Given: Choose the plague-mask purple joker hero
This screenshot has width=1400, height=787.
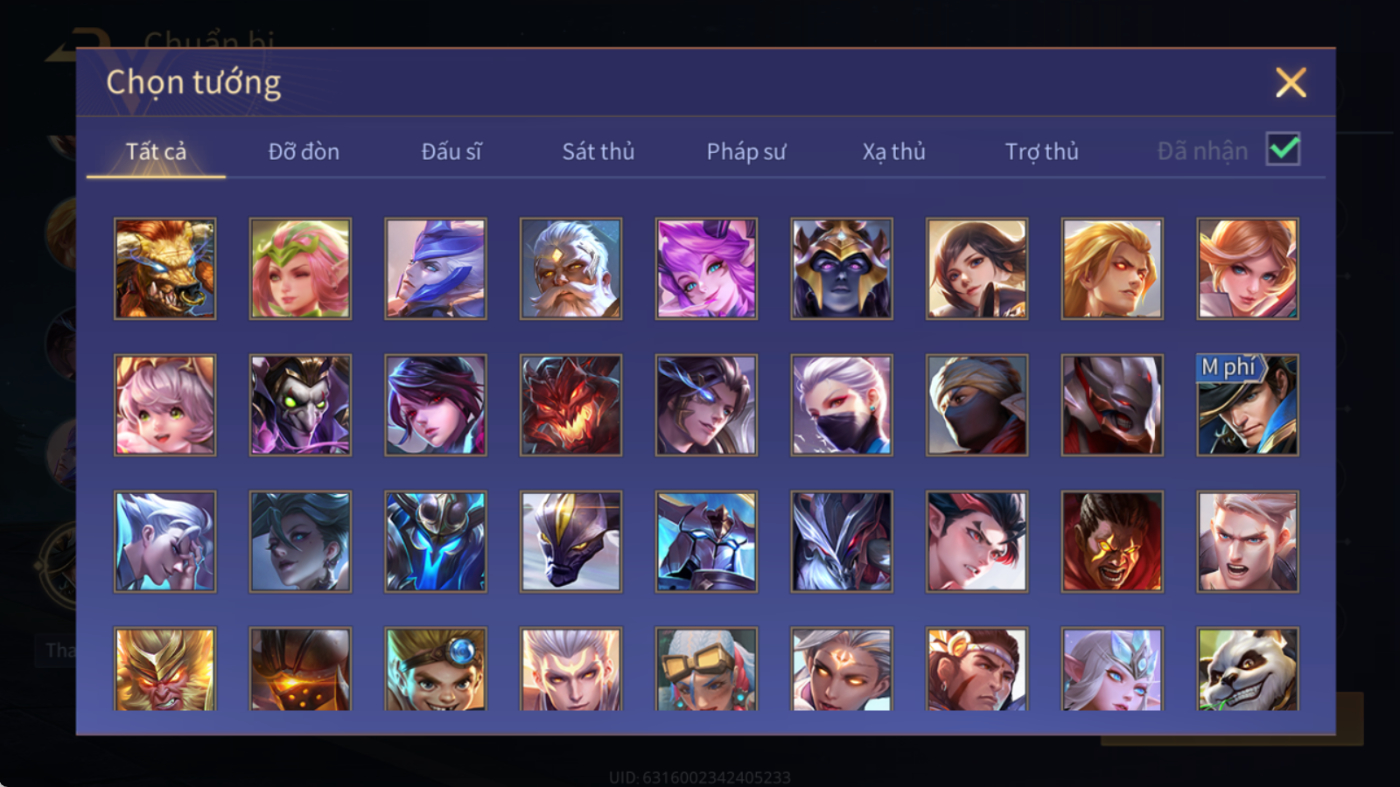Looking at the screenshot, I should (x=300, y=405).
